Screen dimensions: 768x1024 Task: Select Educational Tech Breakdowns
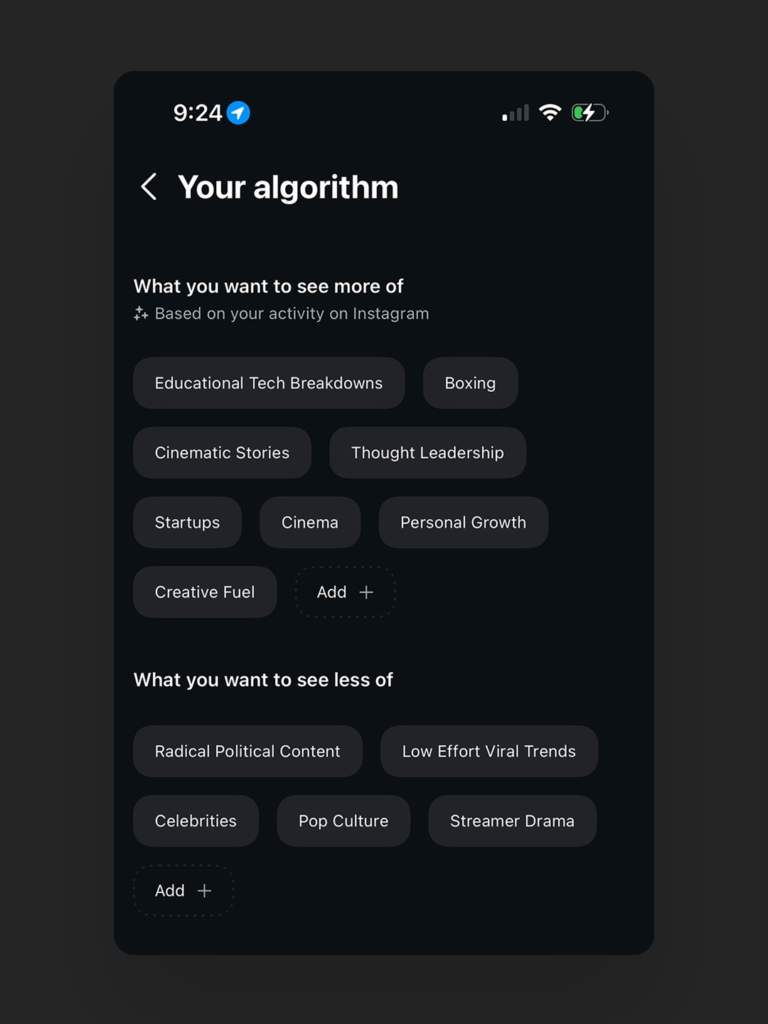click(268, 383)
